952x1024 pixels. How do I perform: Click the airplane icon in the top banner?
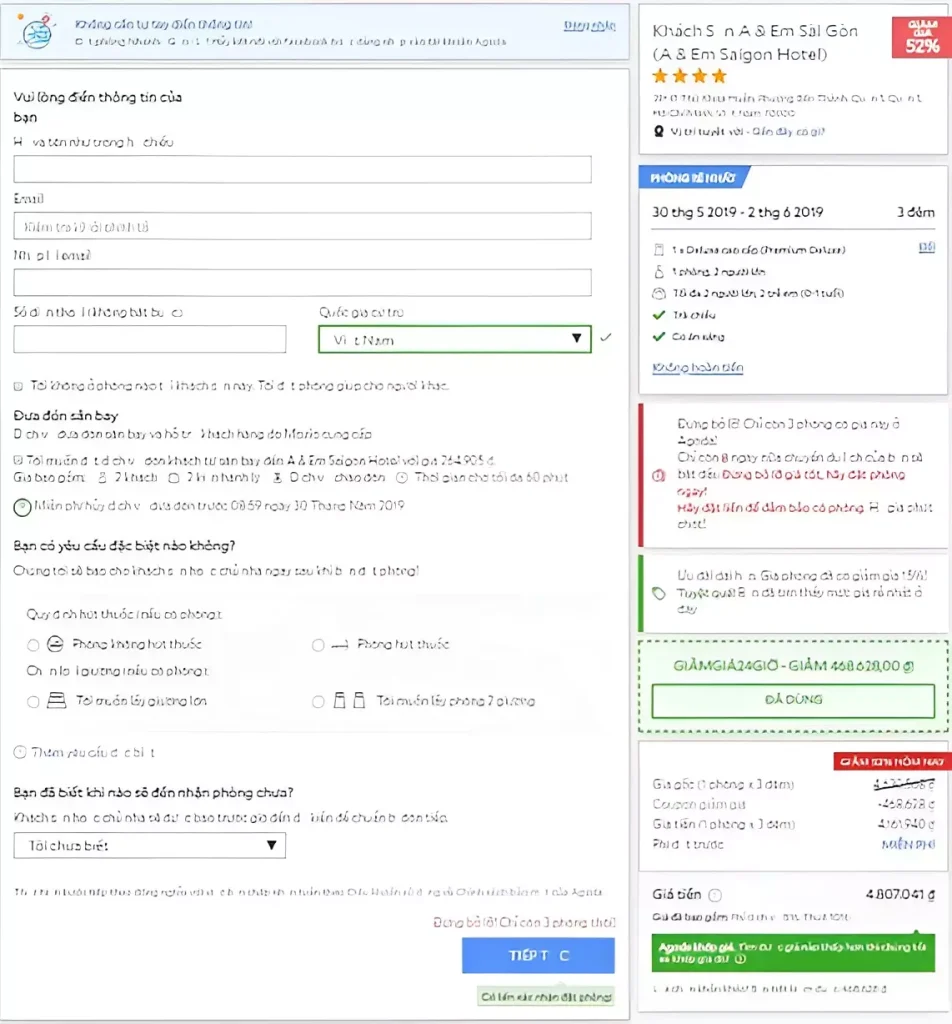coord(36,31)
